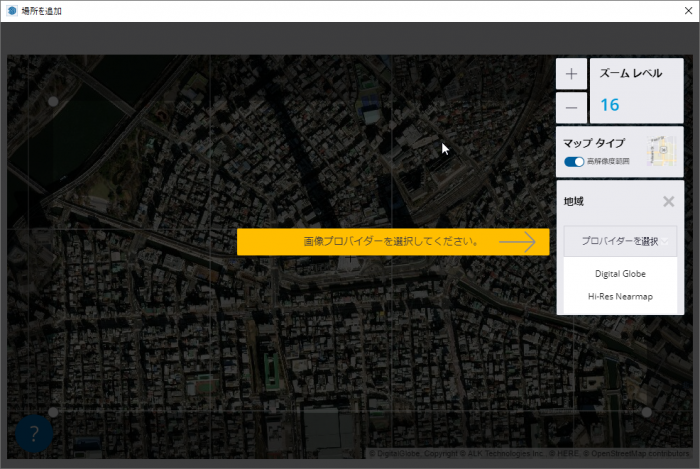Viewport: 700px width, 469px height.
Task: Click the zoom level value 16
Action: (x=609, y=105)
